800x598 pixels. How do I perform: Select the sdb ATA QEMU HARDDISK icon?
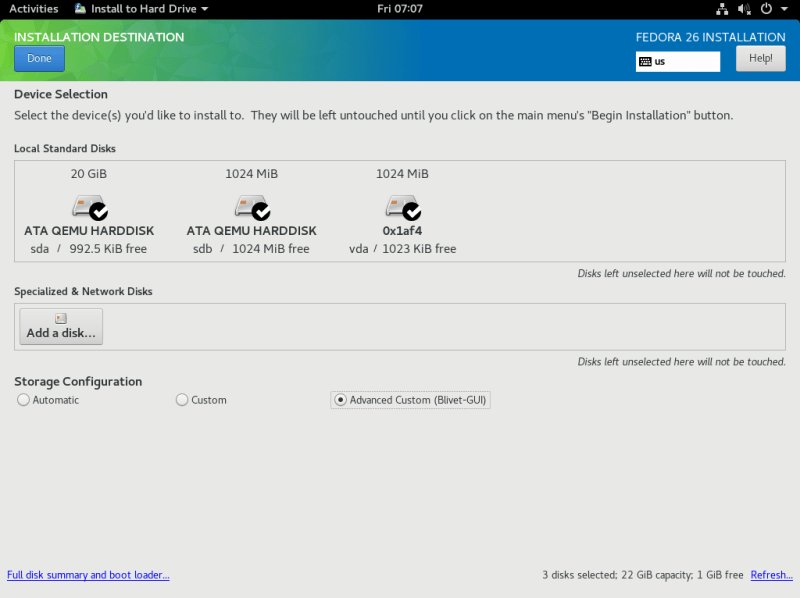pyautogui.click(x=251, y=208)
